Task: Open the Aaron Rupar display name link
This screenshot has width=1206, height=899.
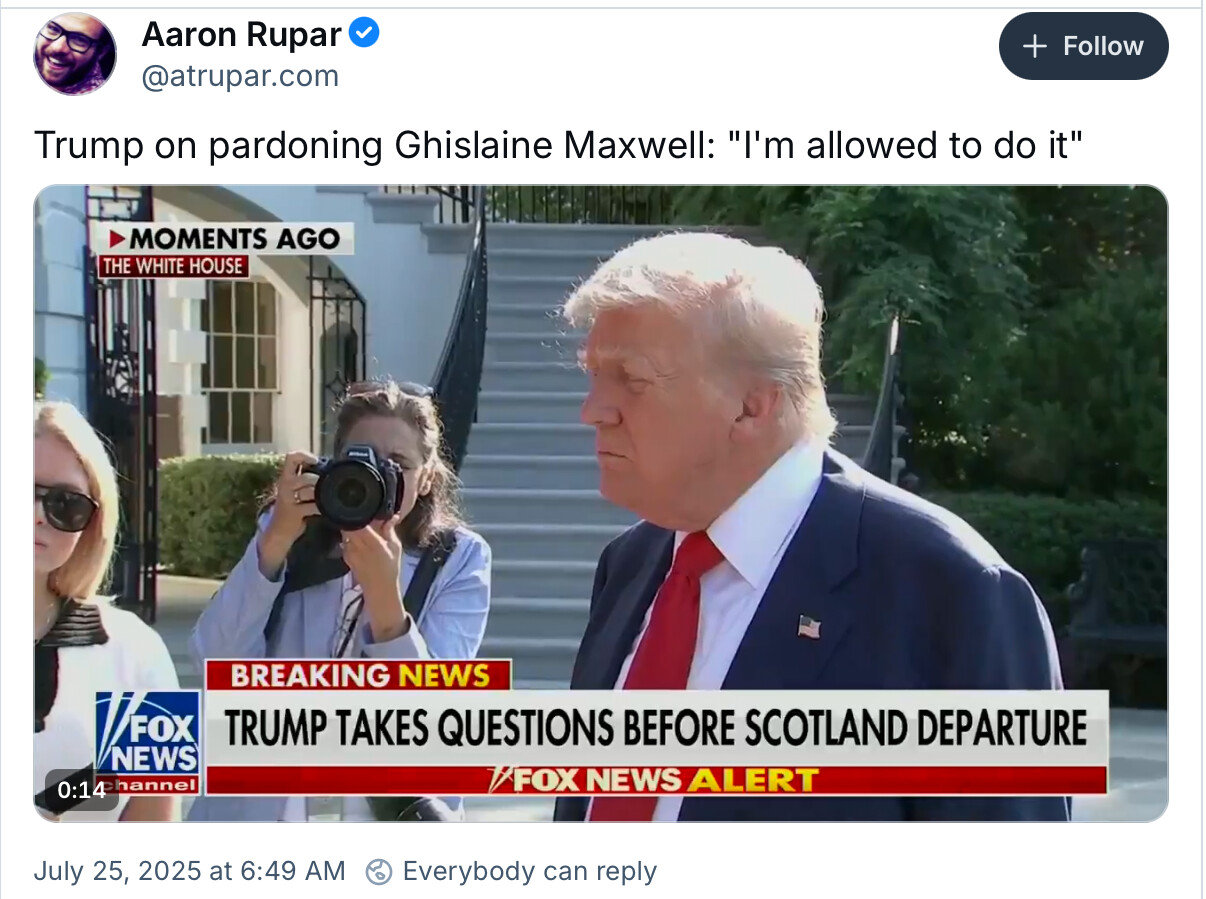Action: pos(241,35)
